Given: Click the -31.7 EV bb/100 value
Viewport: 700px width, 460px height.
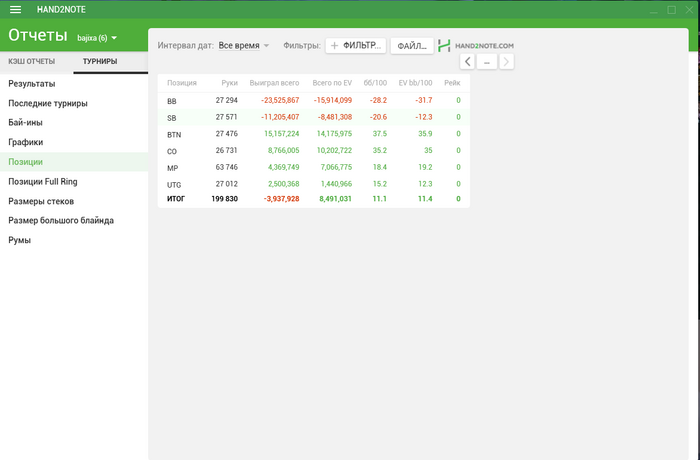Looking at the screenshot, I should (424, 100).
